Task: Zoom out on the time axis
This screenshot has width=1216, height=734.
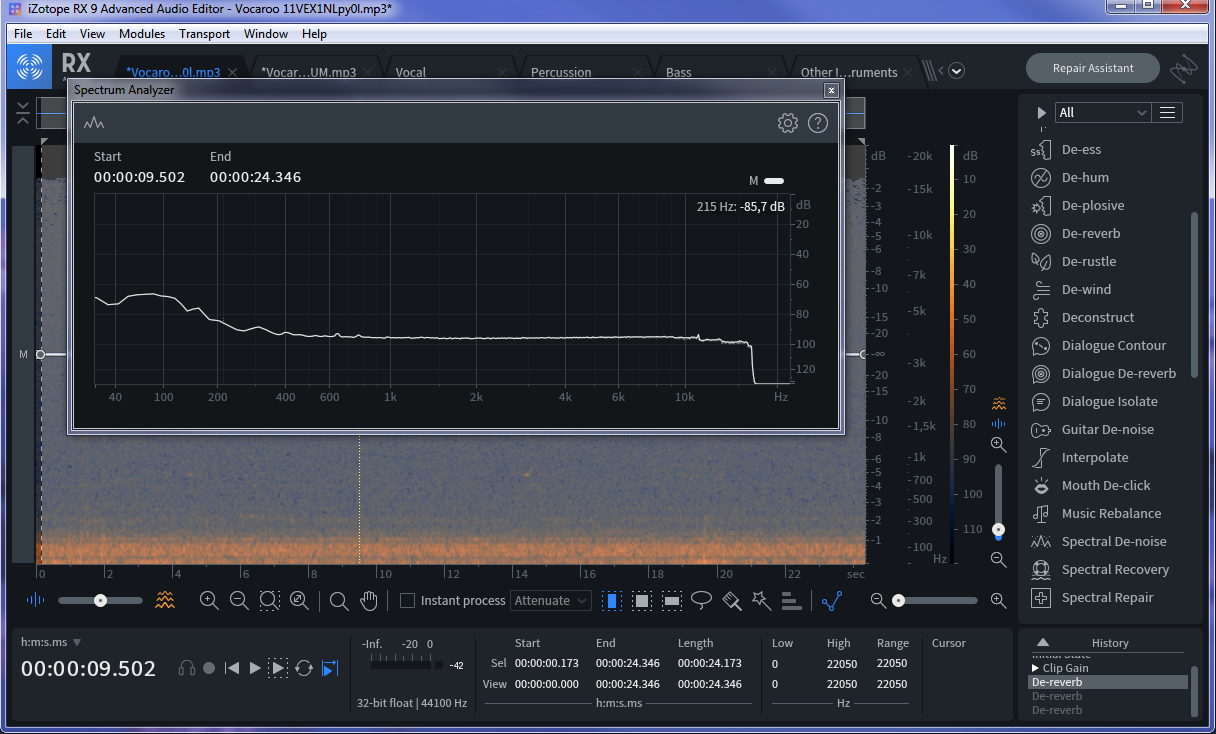Action: click(x=239, y=601)
